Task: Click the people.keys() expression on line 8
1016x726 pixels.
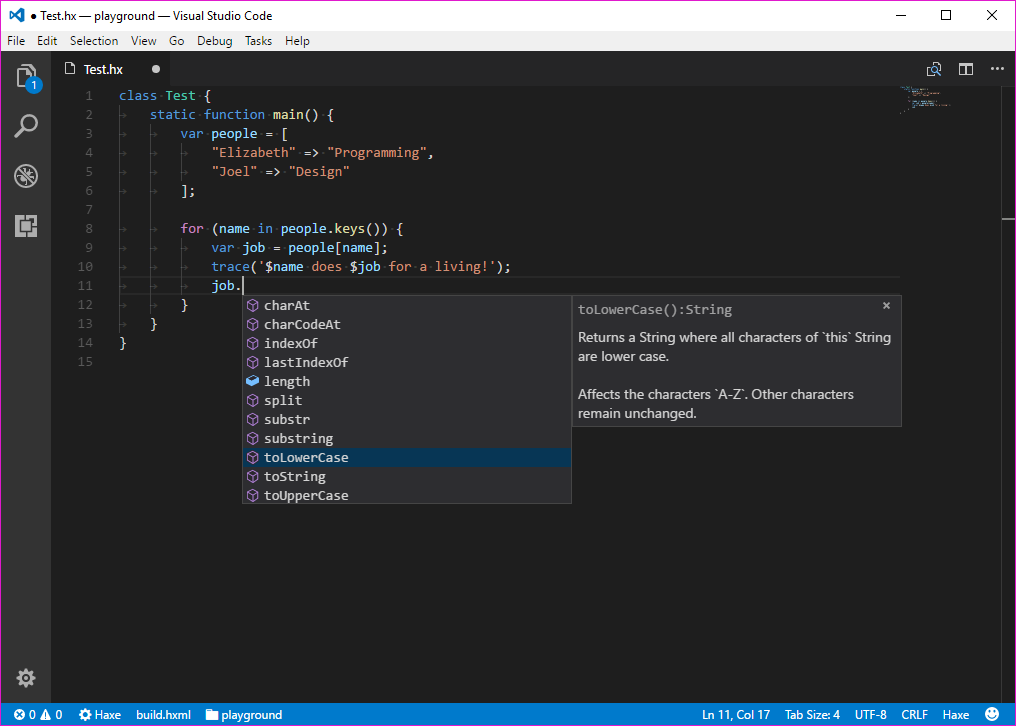Action: (x=334, y=228)
